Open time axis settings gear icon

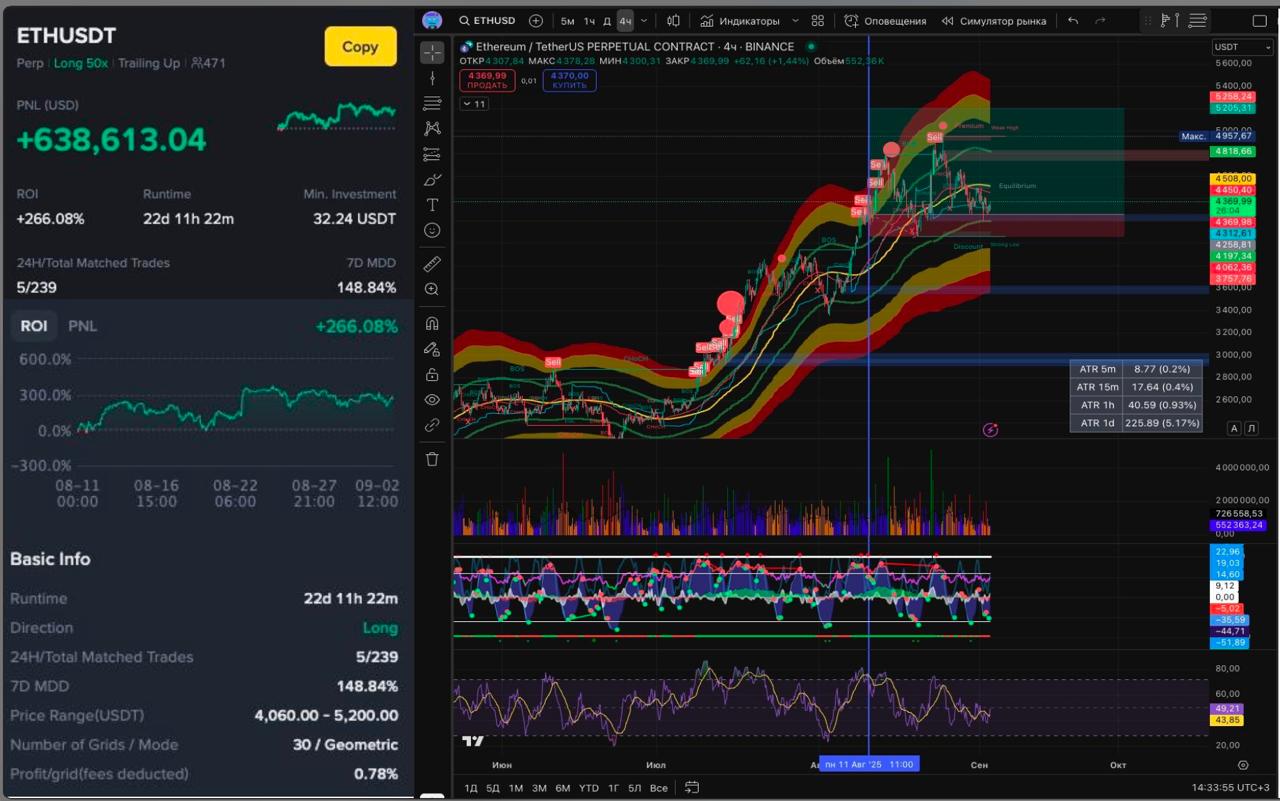1243,765
